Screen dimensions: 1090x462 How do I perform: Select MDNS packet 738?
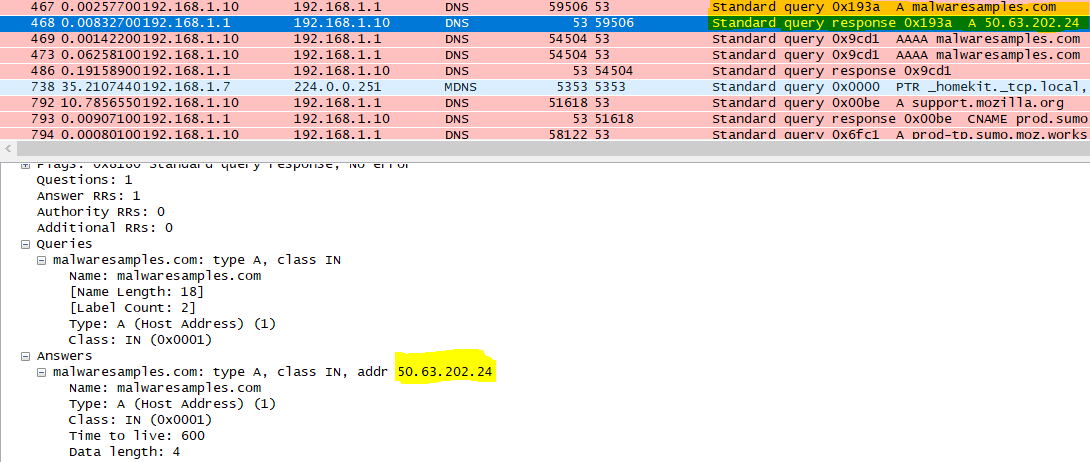(545, 87)
